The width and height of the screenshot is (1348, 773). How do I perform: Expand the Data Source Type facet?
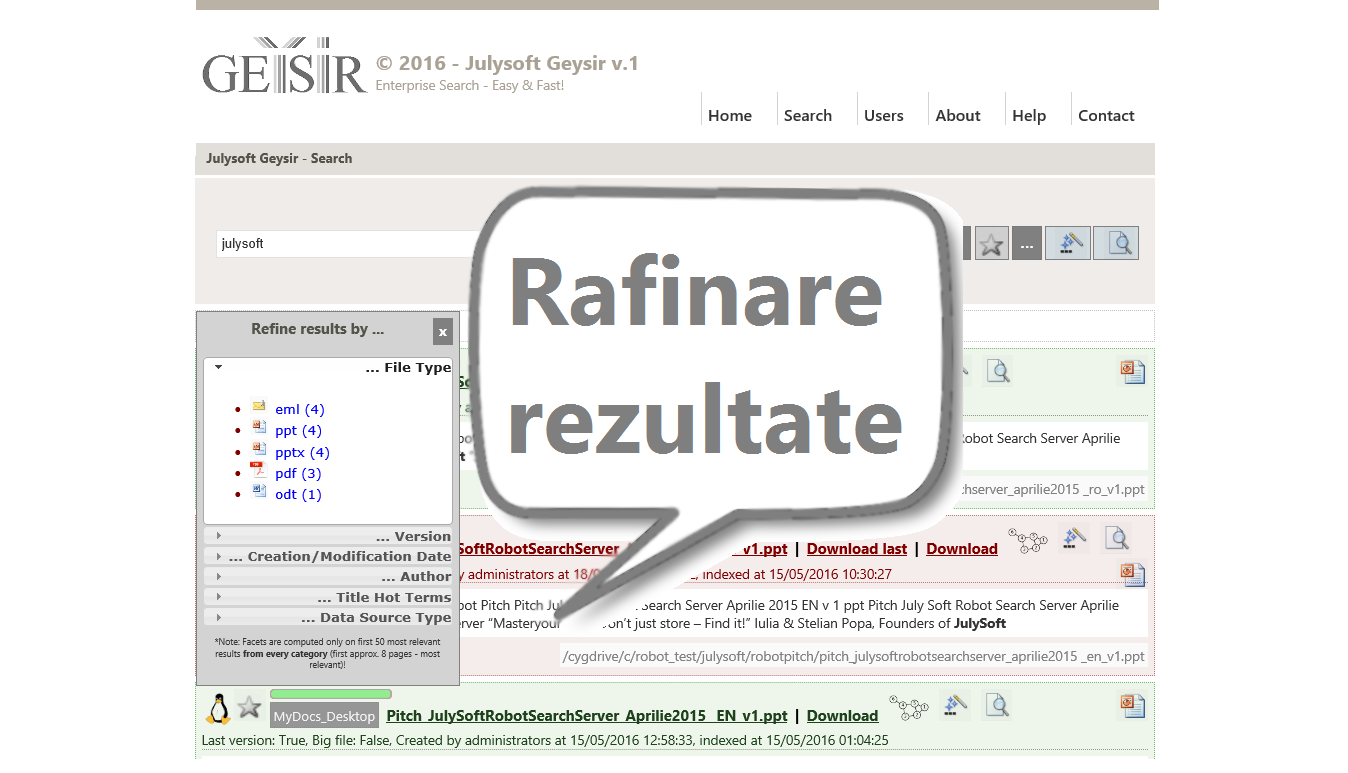click(328, 617)
